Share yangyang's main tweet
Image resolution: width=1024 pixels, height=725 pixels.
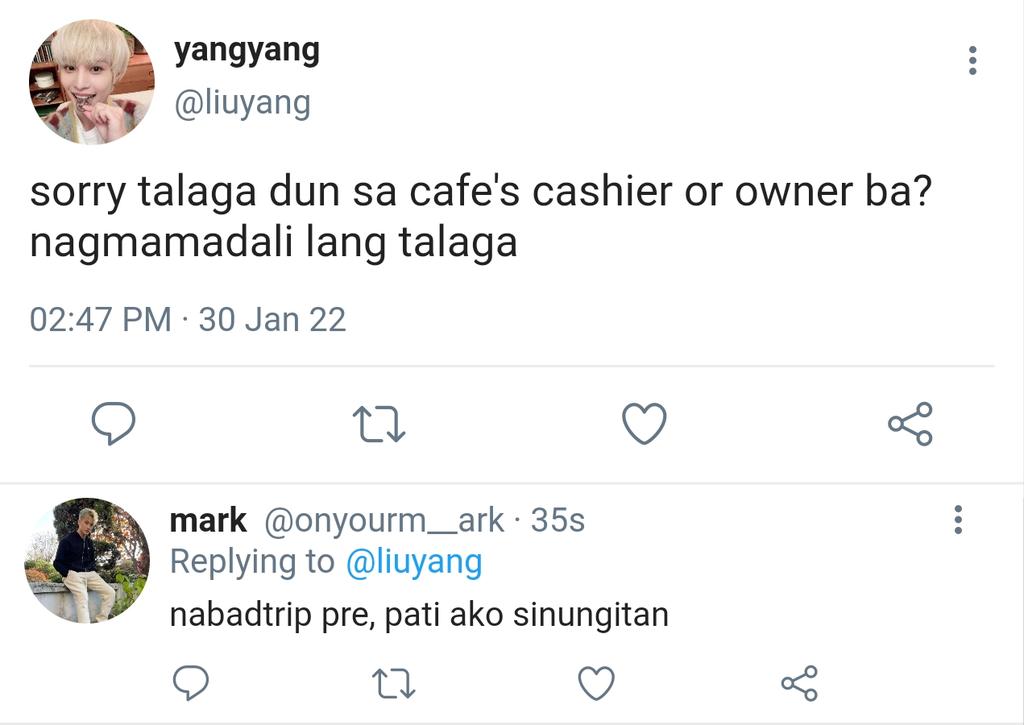[x=910, y=423]
